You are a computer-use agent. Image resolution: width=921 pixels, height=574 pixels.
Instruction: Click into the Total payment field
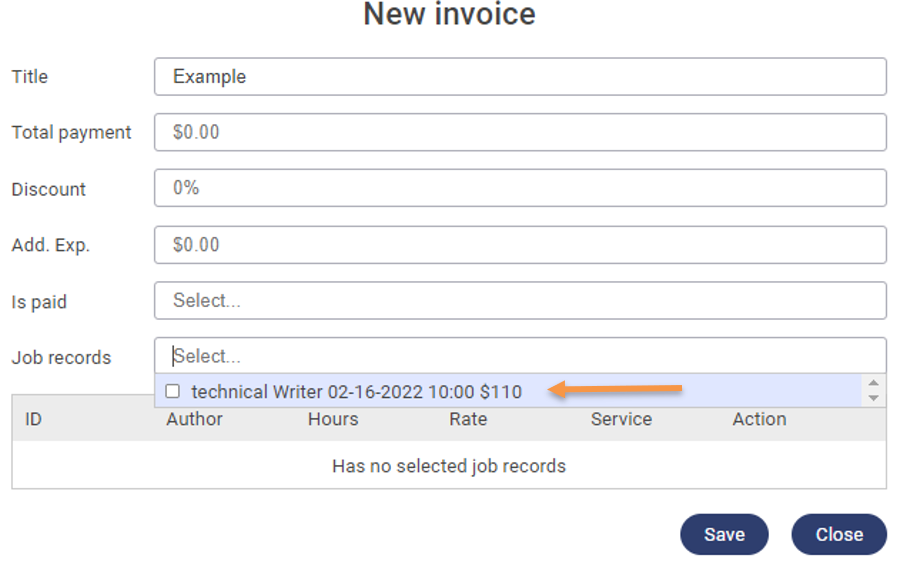click(x=520, y=132)
